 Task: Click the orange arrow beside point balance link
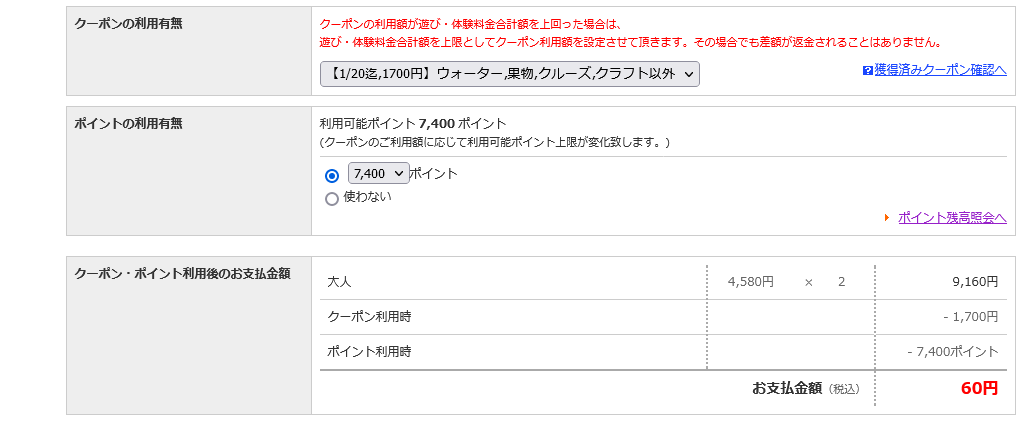pos(887,217)
